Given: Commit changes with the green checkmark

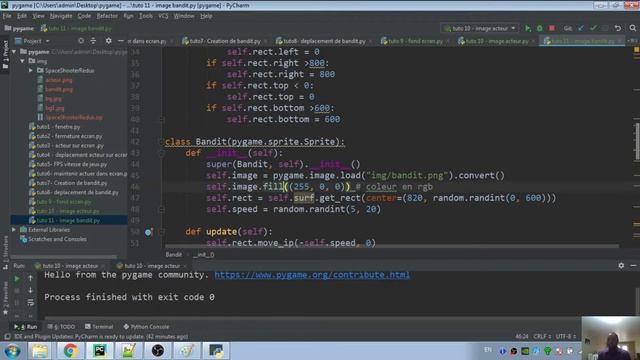Looking at the screenshot, I should tap(593, 28).
